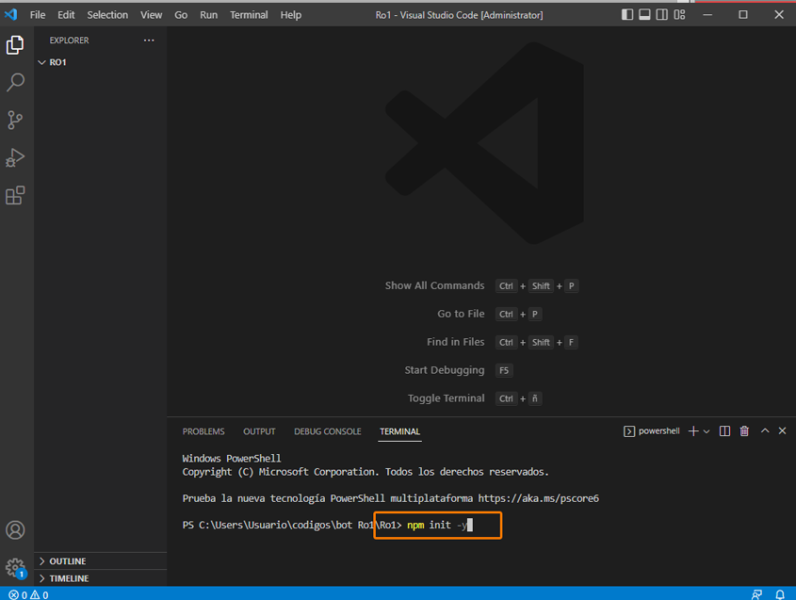Open the Run and Debug view
Screen dimensions: 796x600
tap(15, 158)
